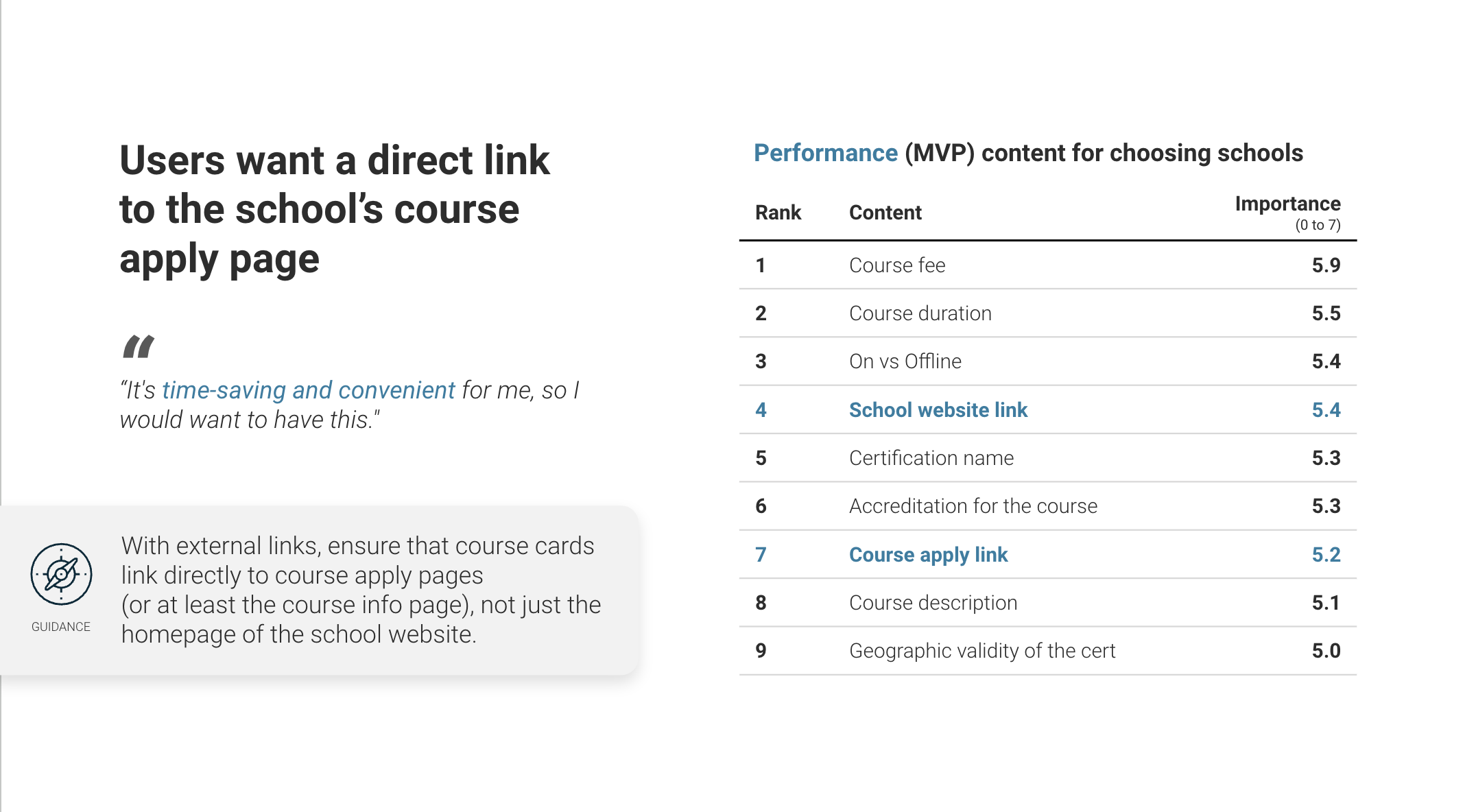The image size is (1476, 812).
Task: Select 'Geographic validity of the cert' row
Action: click(x=1047, y=651)
